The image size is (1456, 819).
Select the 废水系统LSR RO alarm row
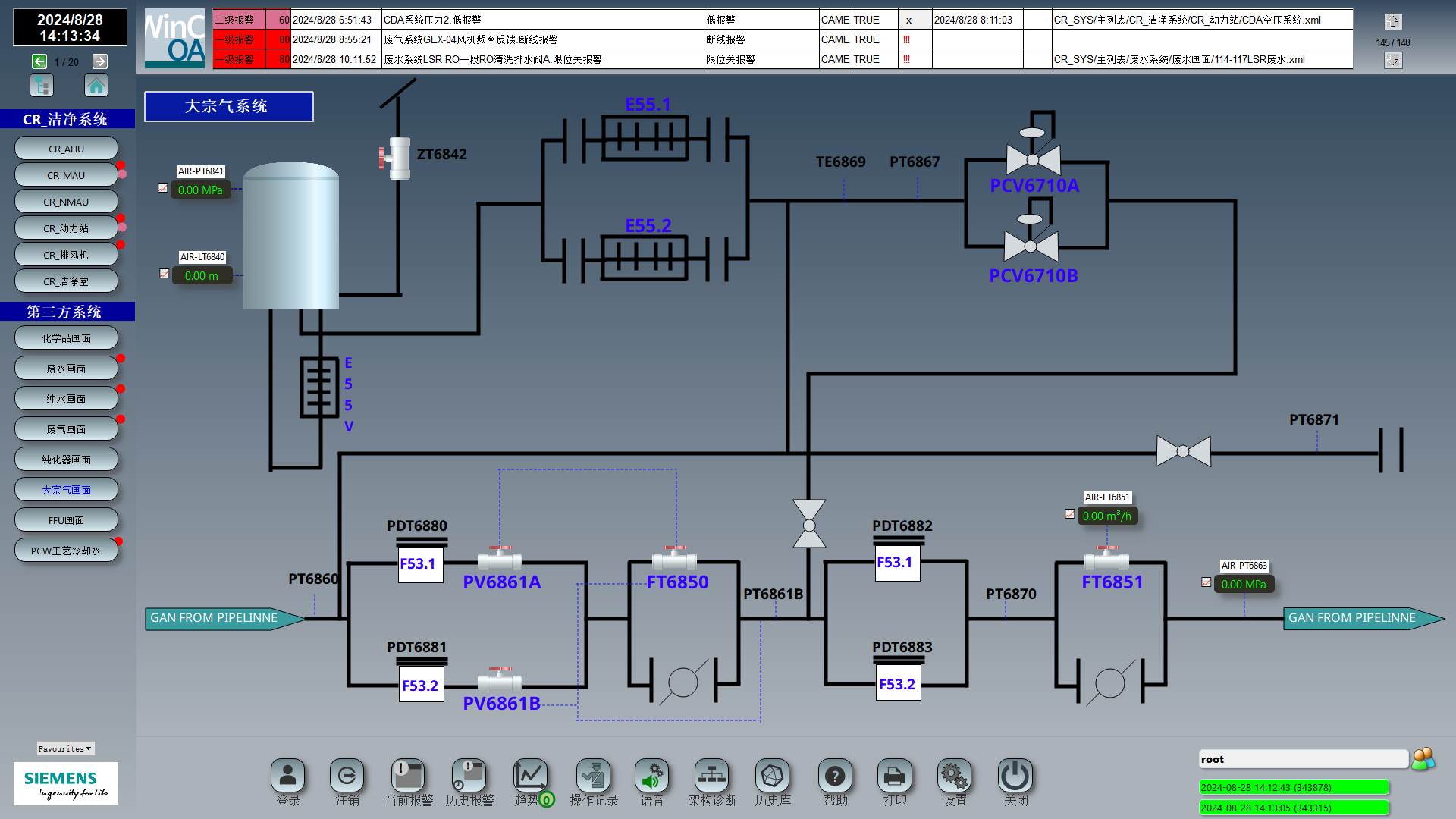point(783,59)
